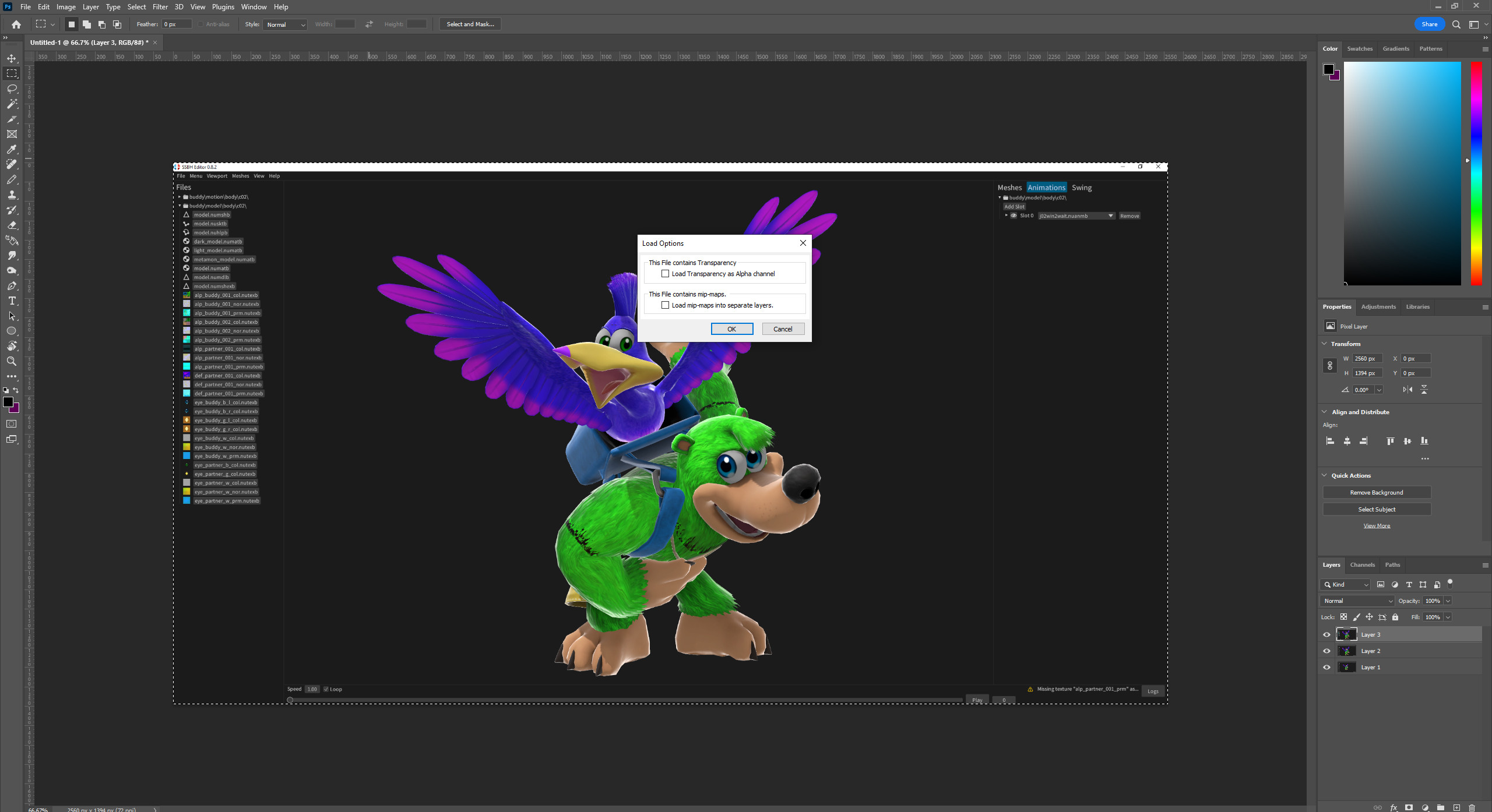Hide Layer 2 visibility
Screen dimensions: 1492x812
[x=1326, y=651]
